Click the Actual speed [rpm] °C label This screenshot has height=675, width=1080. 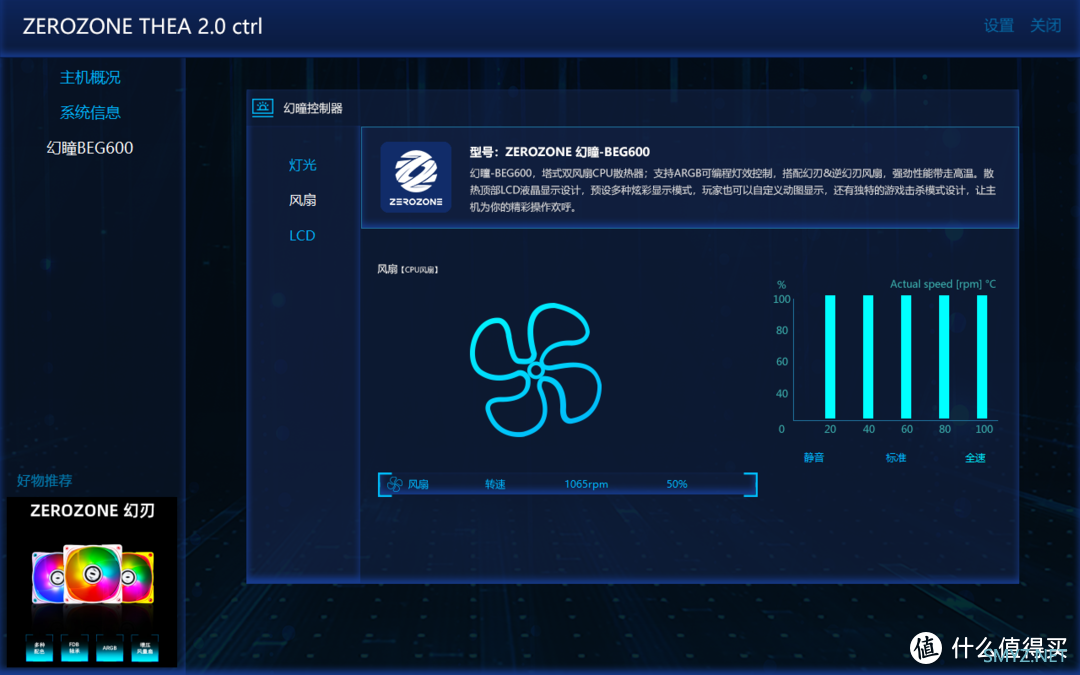tap(943, 284)
